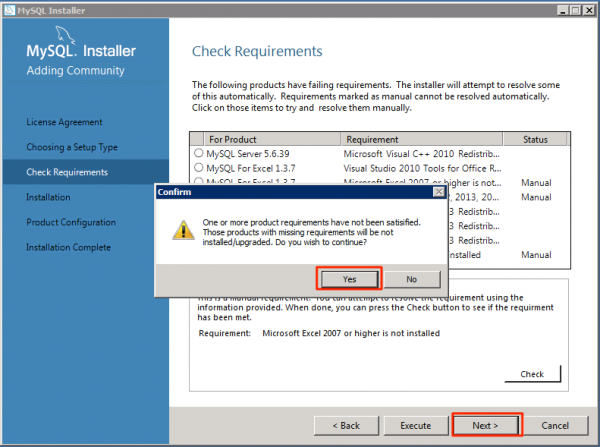Close the Confirm dialog with X

(439, 192)
